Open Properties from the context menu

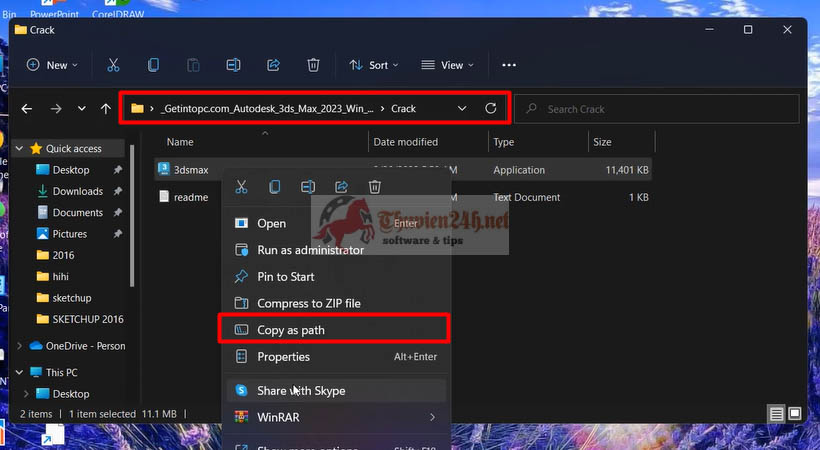[283, 357]
